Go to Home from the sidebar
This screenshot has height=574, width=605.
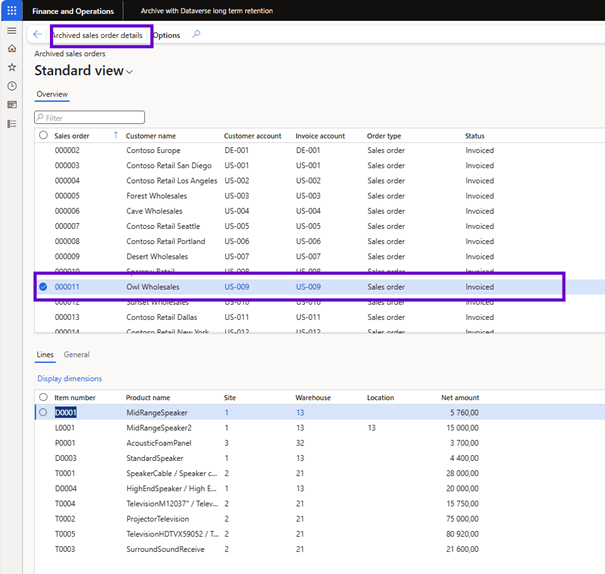(12, 48)
